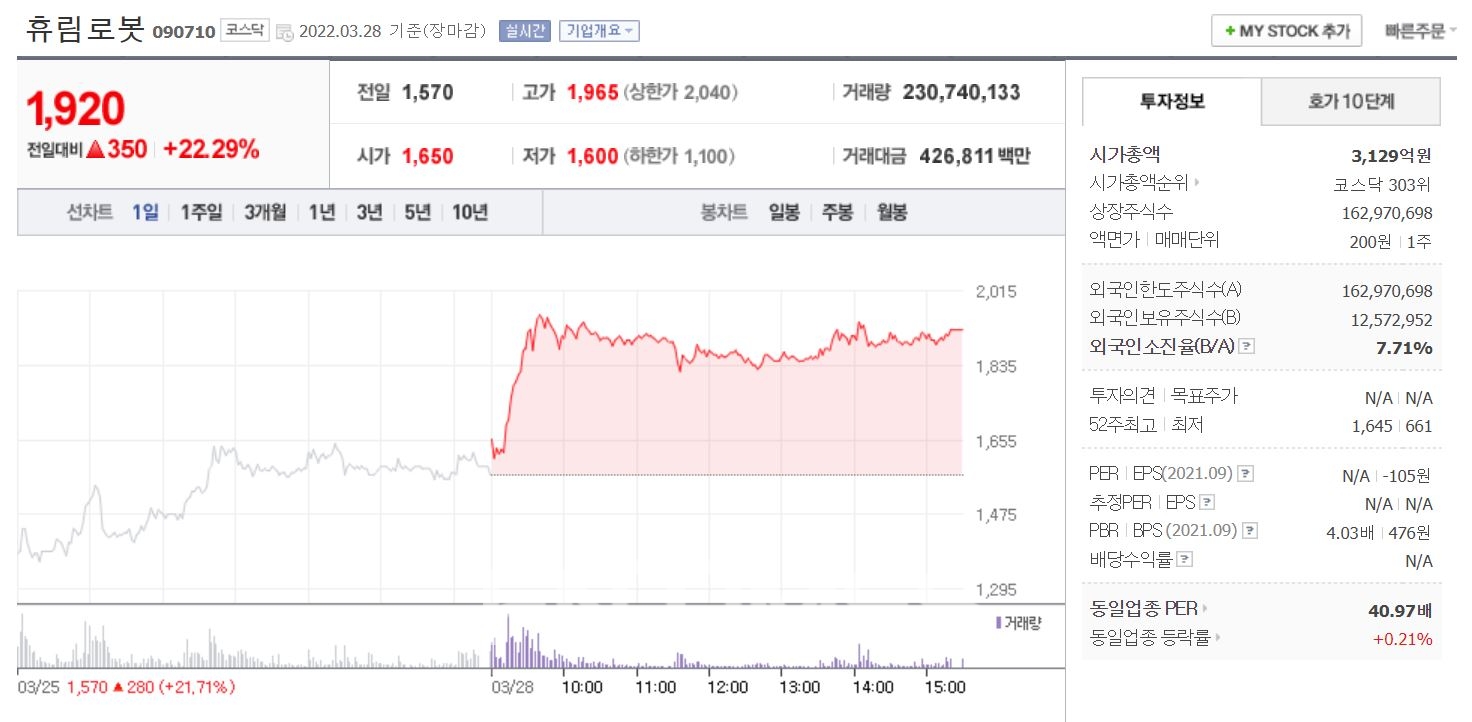Expand the 기업개요 dropdown
The height and width of the screenshot is (722, 1472).
(599, 30)
